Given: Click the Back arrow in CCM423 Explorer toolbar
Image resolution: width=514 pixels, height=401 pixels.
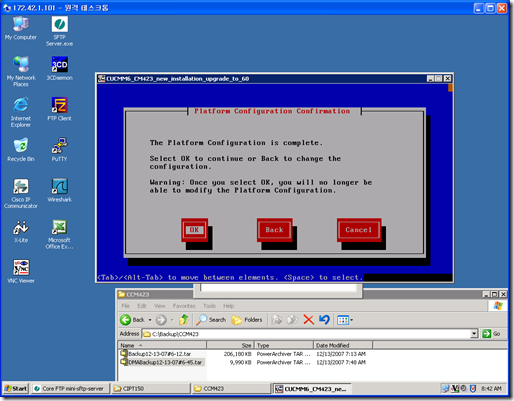Looking at the screenshot, I should point(132,320).
